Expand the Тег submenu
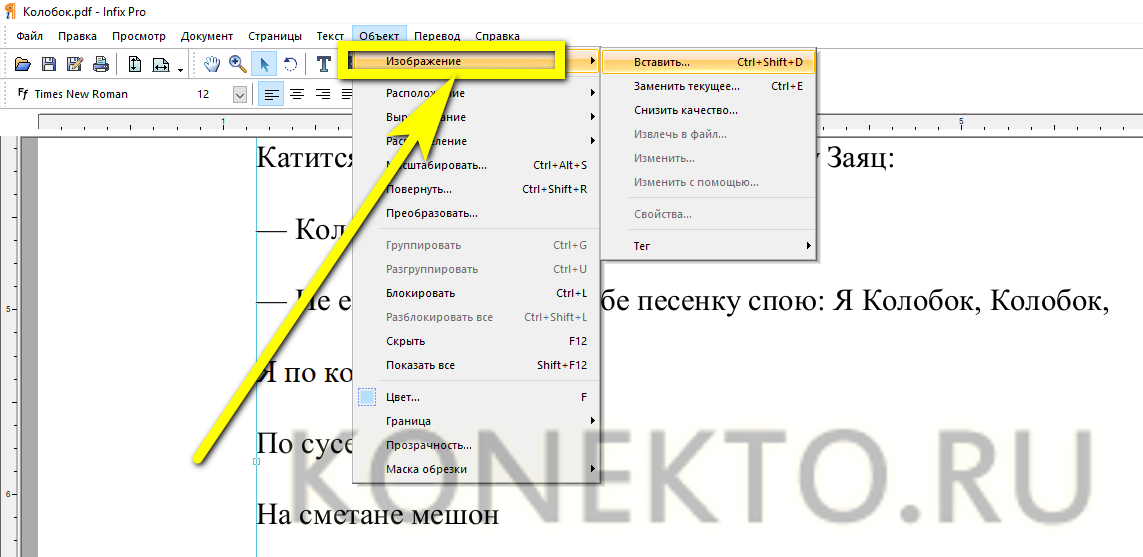1143x557 pixels. [x=709, y=246]
